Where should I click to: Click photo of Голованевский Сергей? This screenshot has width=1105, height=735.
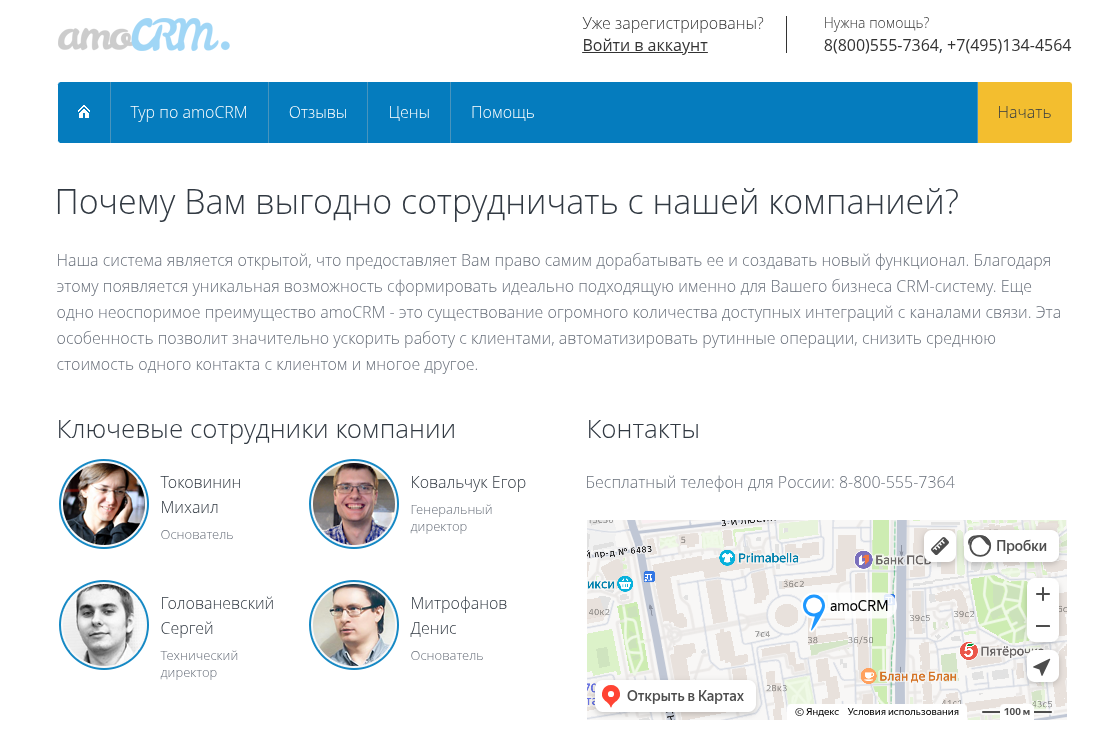pyautogui.click(x=104, y=624)
